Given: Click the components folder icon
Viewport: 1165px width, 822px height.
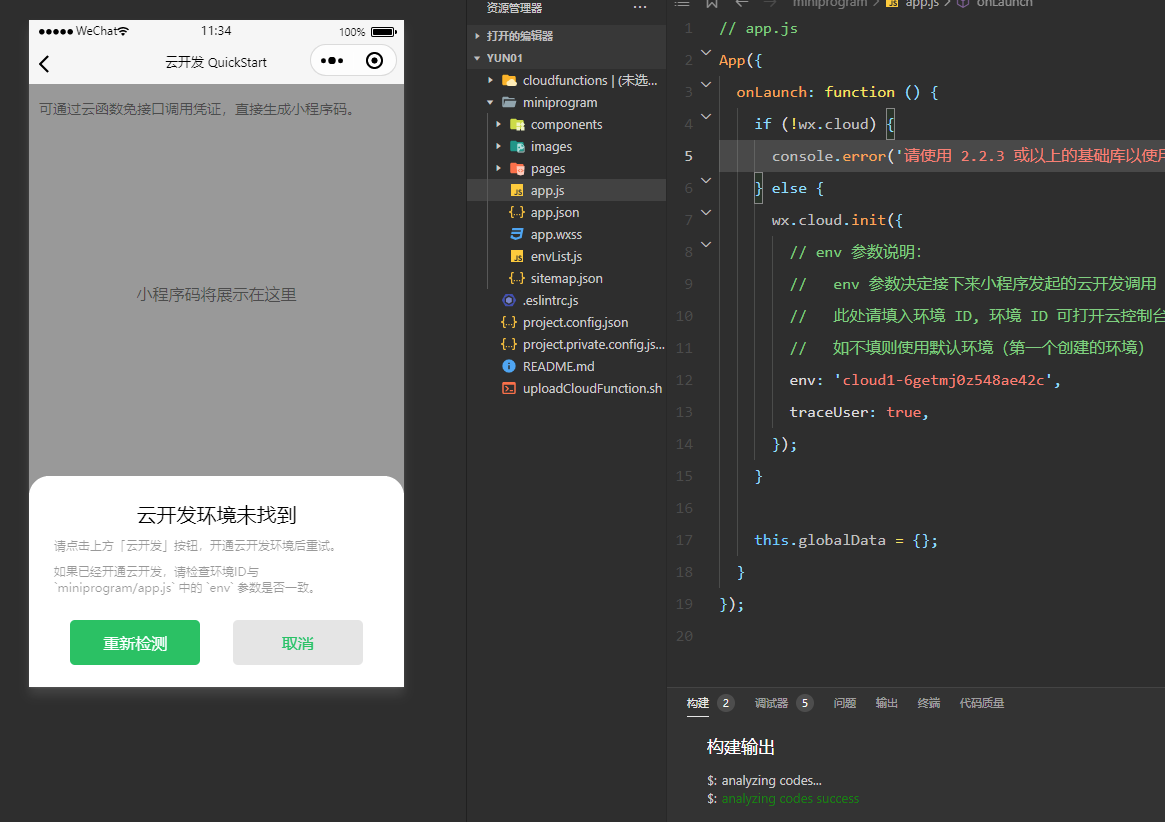Looking at the screenshot, I should pos(517,125).
